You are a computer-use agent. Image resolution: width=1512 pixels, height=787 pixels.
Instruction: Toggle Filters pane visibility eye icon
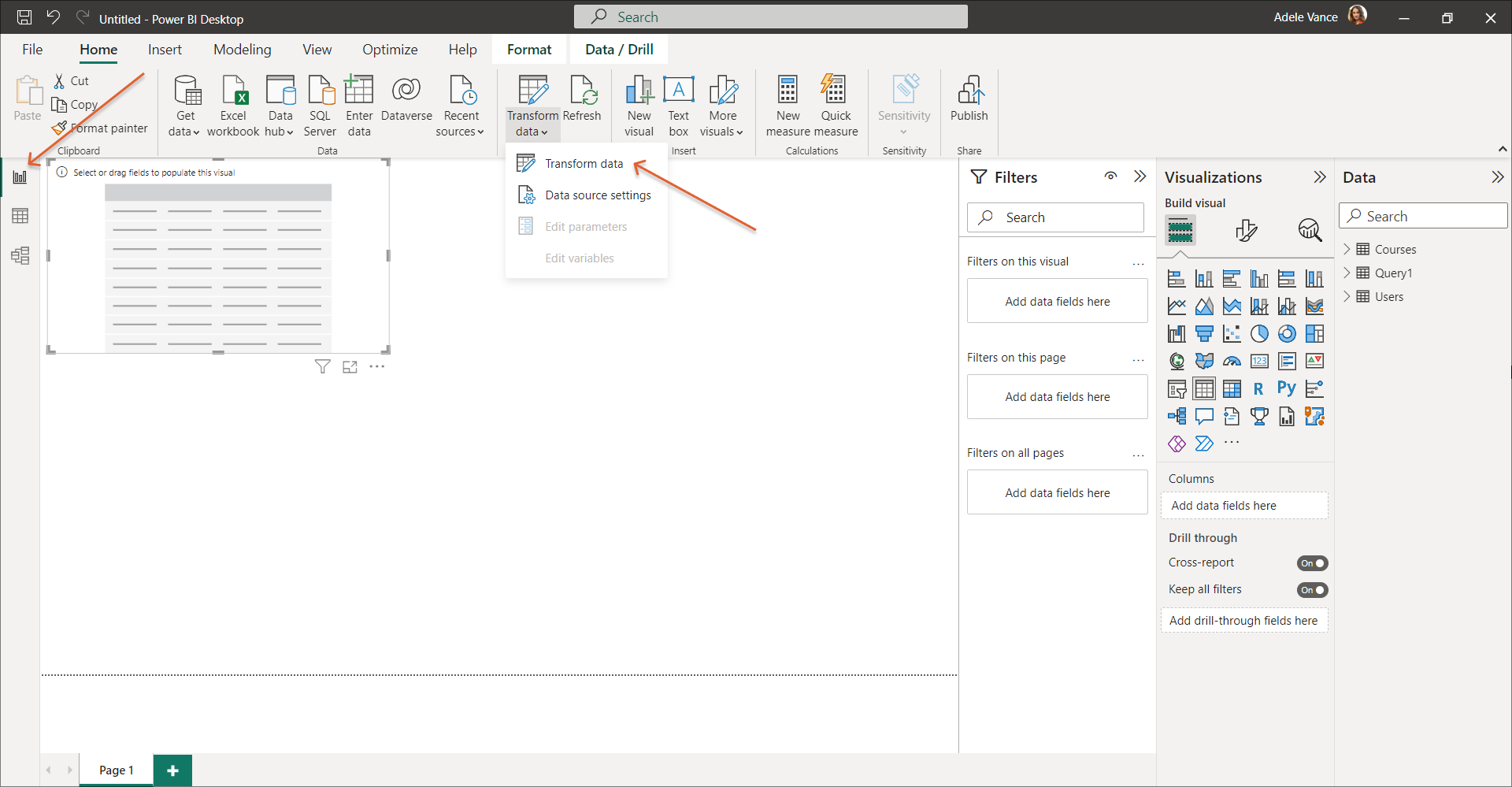(1110, 176)
